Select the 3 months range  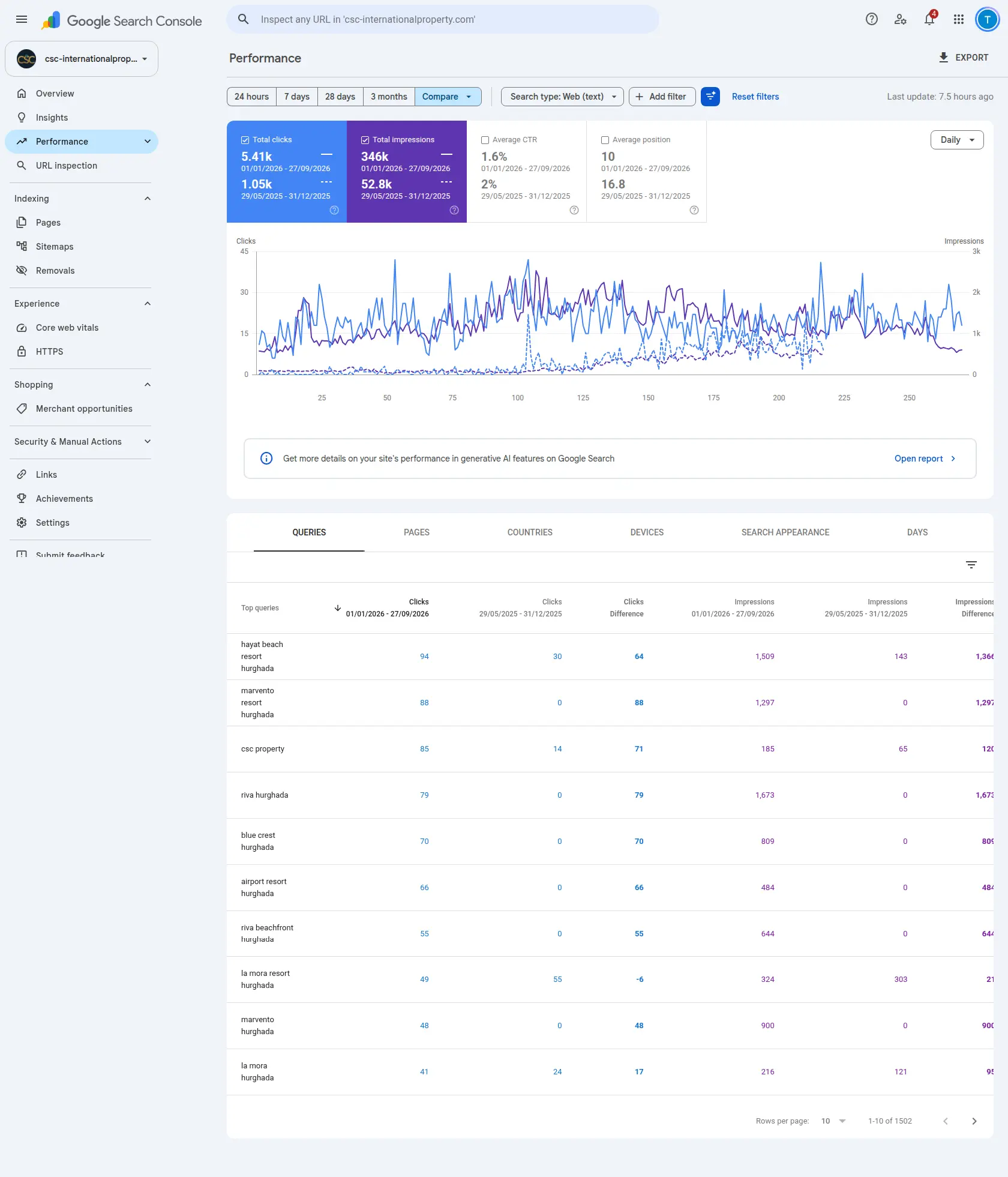point(389,97)
